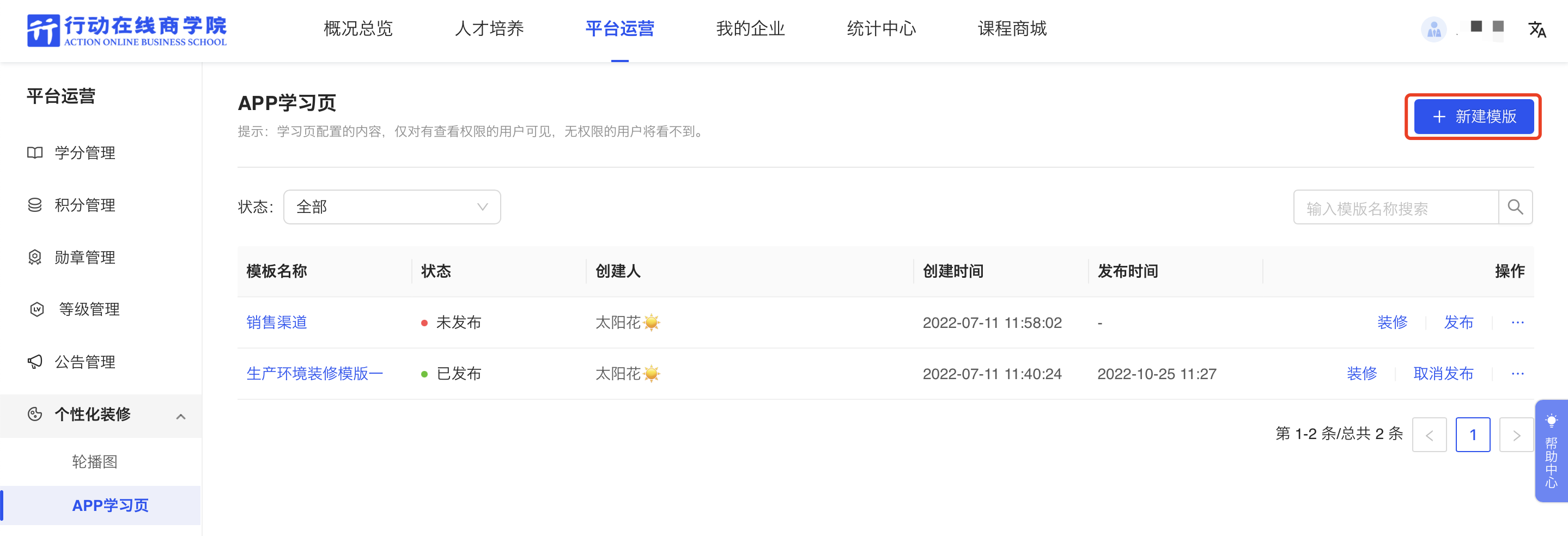Select the 平台运营 tab

coord(619,28)
